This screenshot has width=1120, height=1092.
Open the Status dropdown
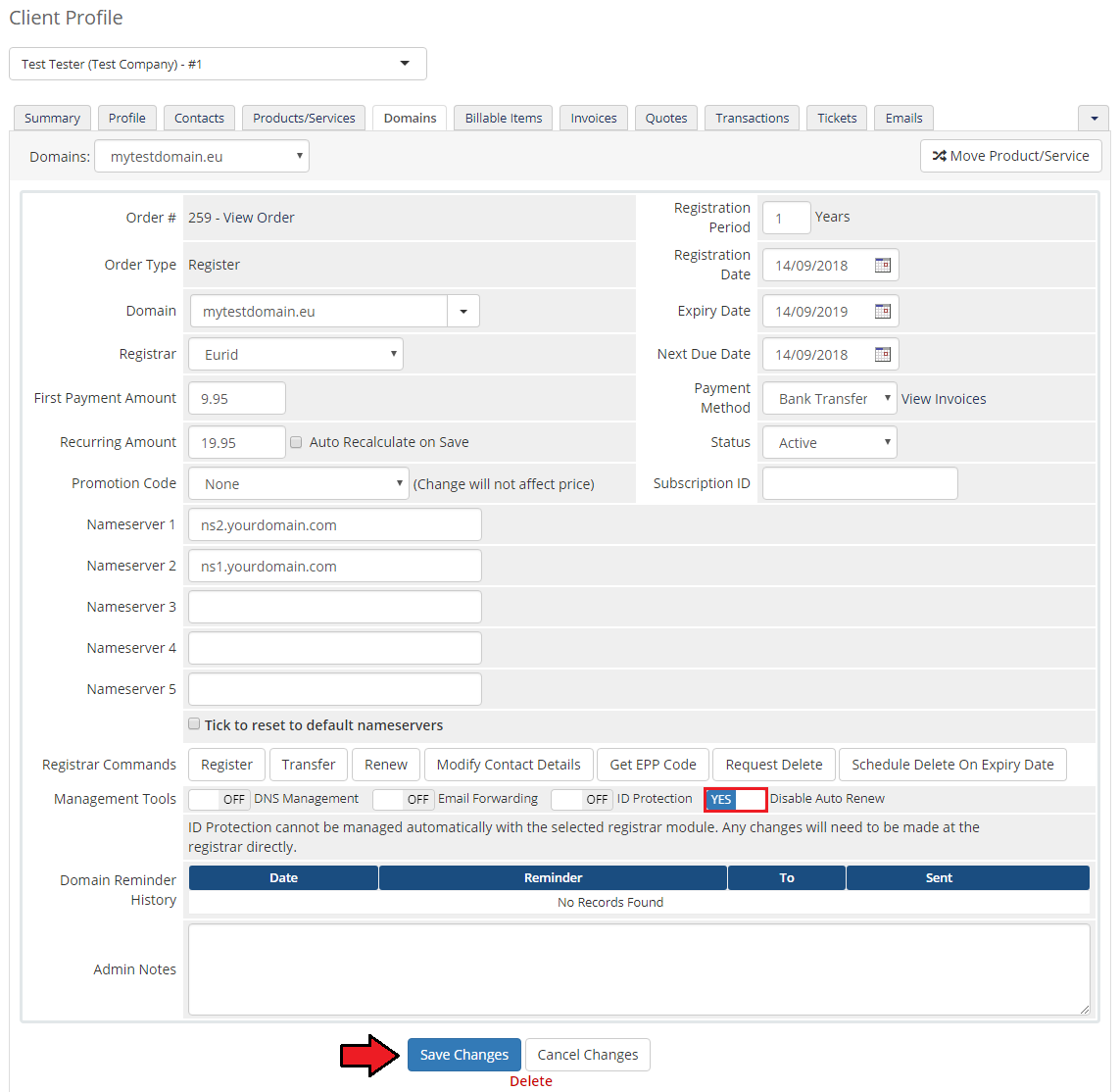pos(829,443)
